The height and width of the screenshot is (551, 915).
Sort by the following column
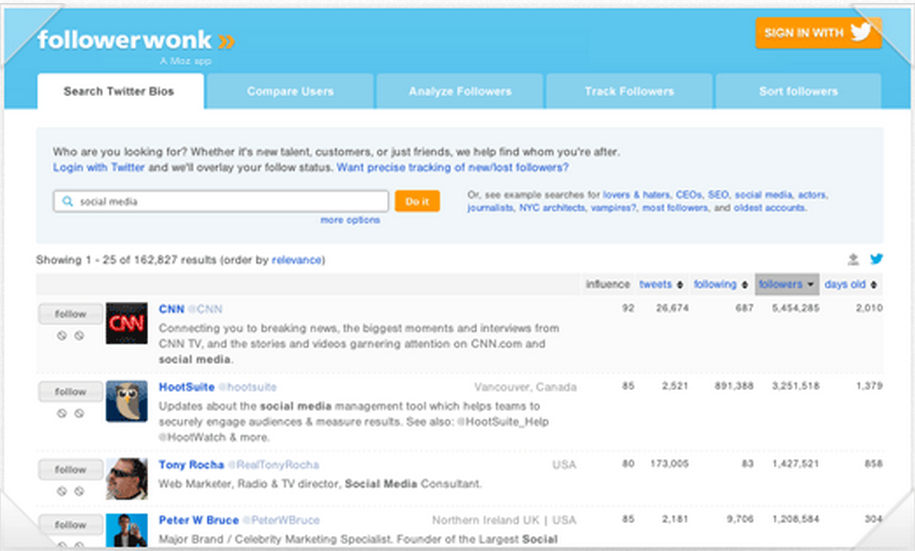point(721,284)
